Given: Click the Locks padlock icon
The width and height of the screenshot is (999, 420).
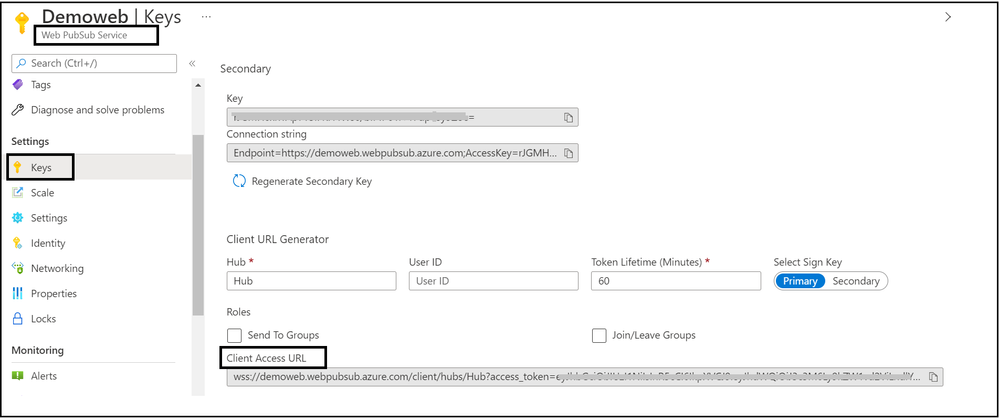Looking at the screenshot, I should 18,319.
